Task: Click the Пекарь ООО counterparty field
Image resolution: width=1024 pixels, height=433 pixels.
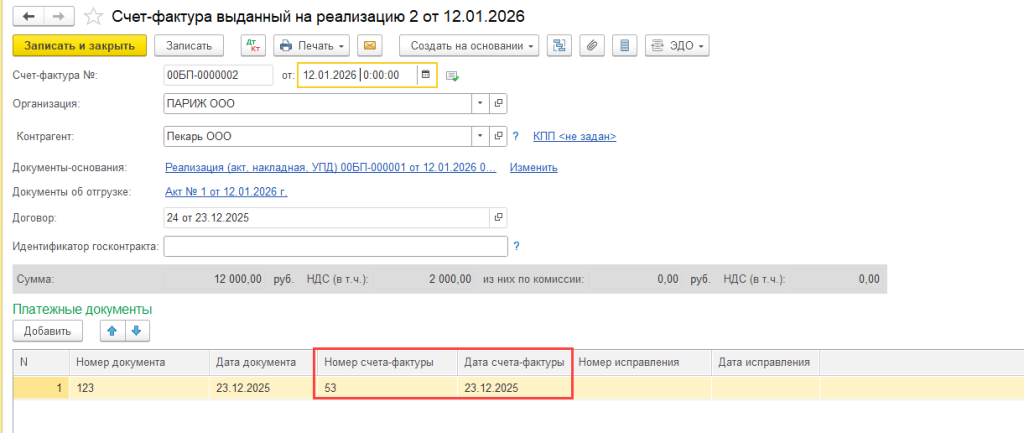Action: coord(317,136)
